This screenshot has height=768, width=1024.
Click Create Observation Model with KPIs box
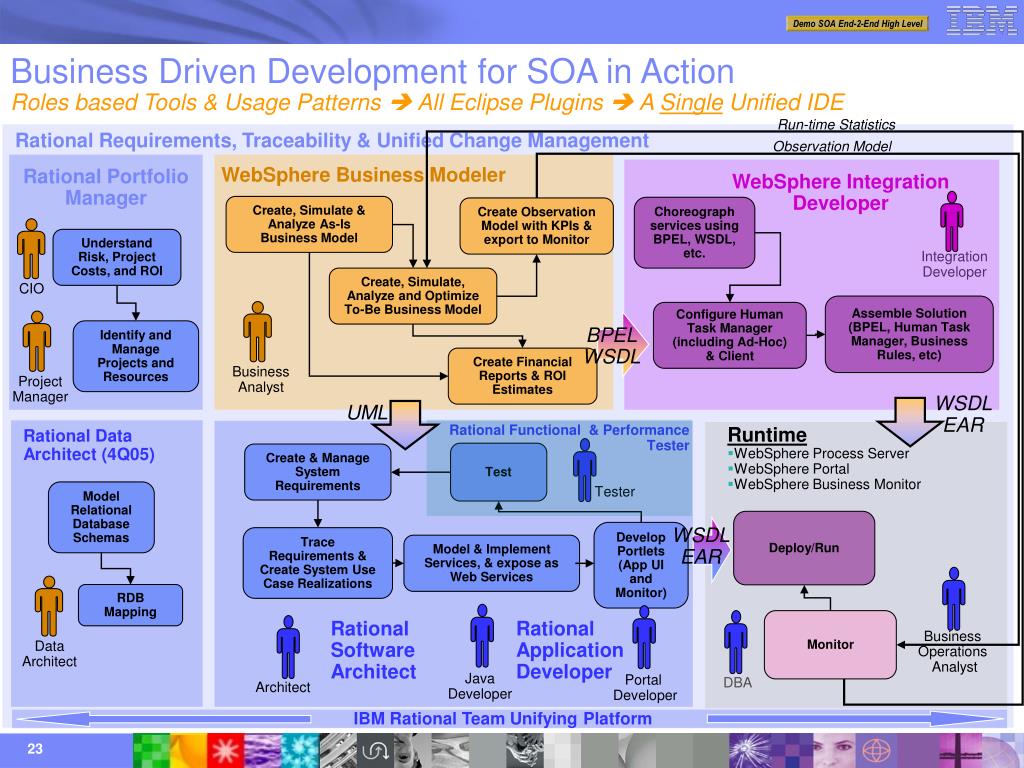(536, 226)
